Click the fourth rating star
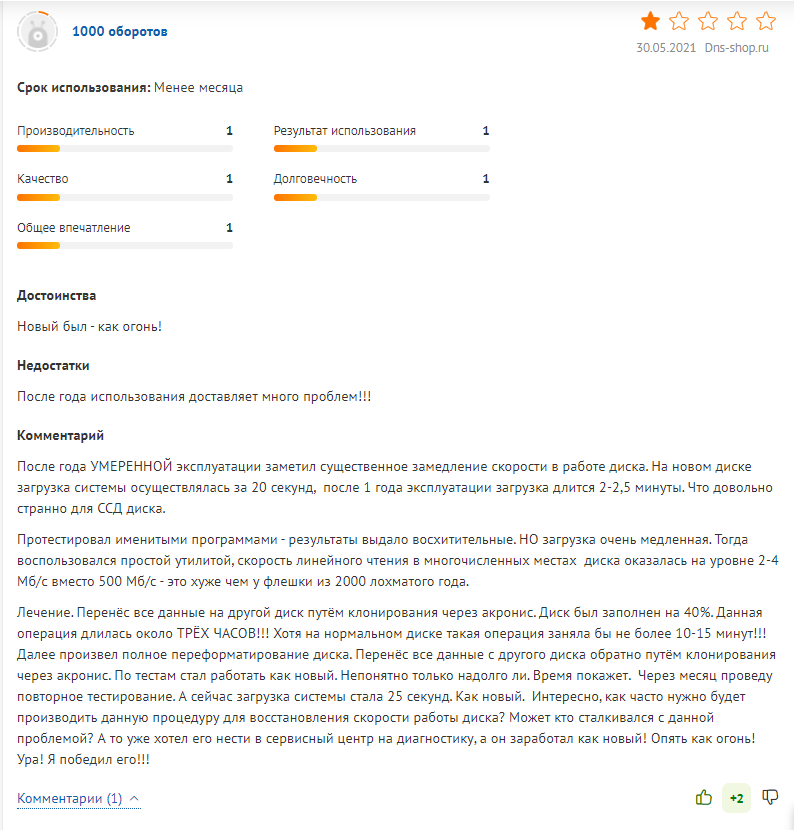Viewport: 796px width, 830px height. (737, 21)
